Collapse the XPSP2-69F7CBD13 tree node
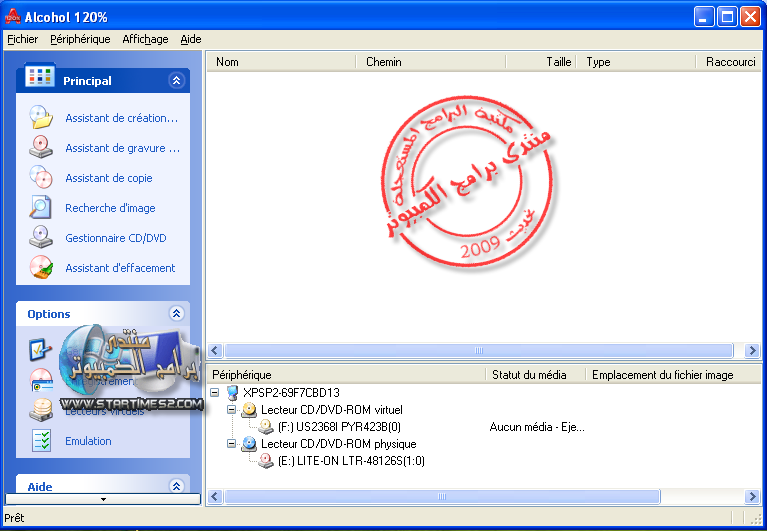 (215, 393)
